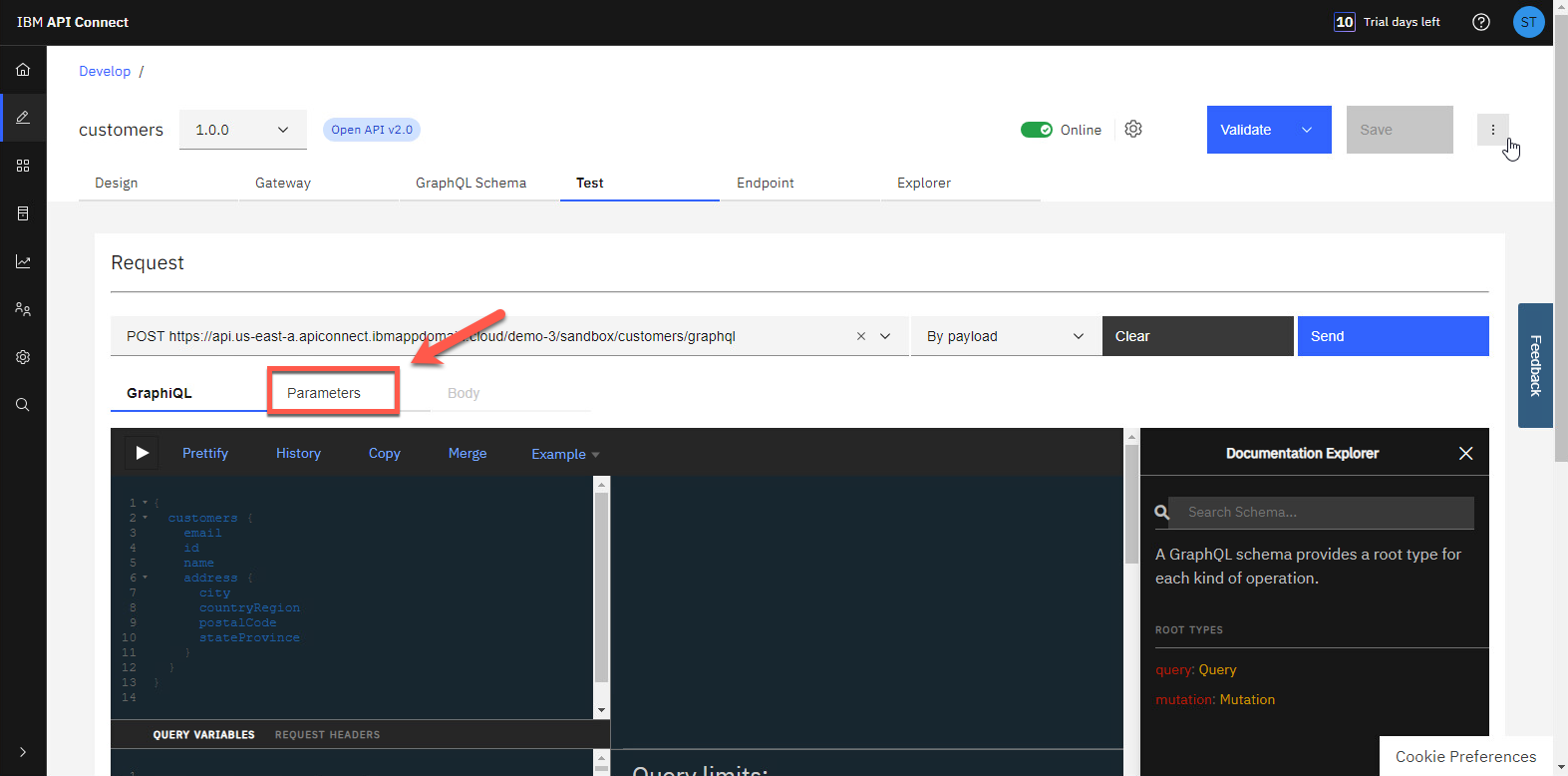Click the Search magnifier in left sidebar
This screenshot has height=776, width=1568.
tap(23, 405)
